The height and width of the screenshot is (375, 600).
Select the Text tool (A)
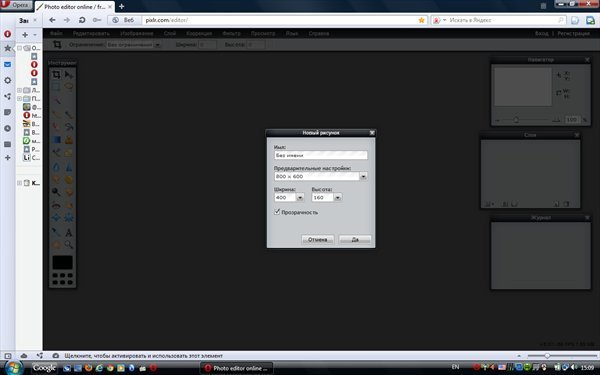pos(68,232)
